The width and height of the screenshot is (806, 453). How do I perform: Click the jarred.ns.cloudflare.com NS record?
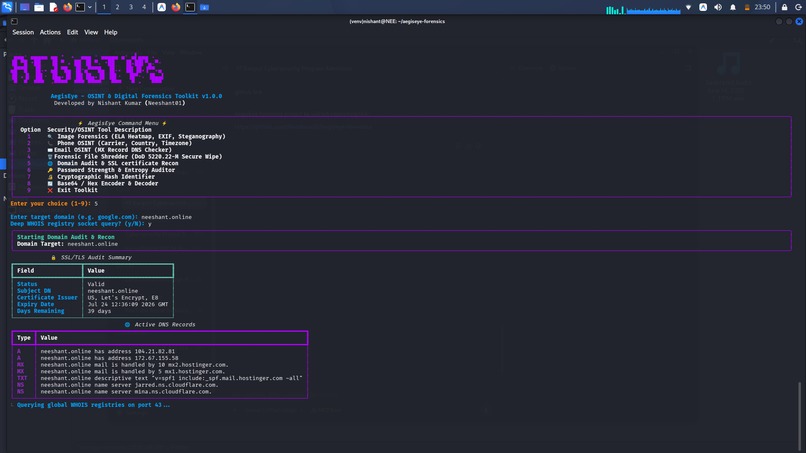pos(129,385)
